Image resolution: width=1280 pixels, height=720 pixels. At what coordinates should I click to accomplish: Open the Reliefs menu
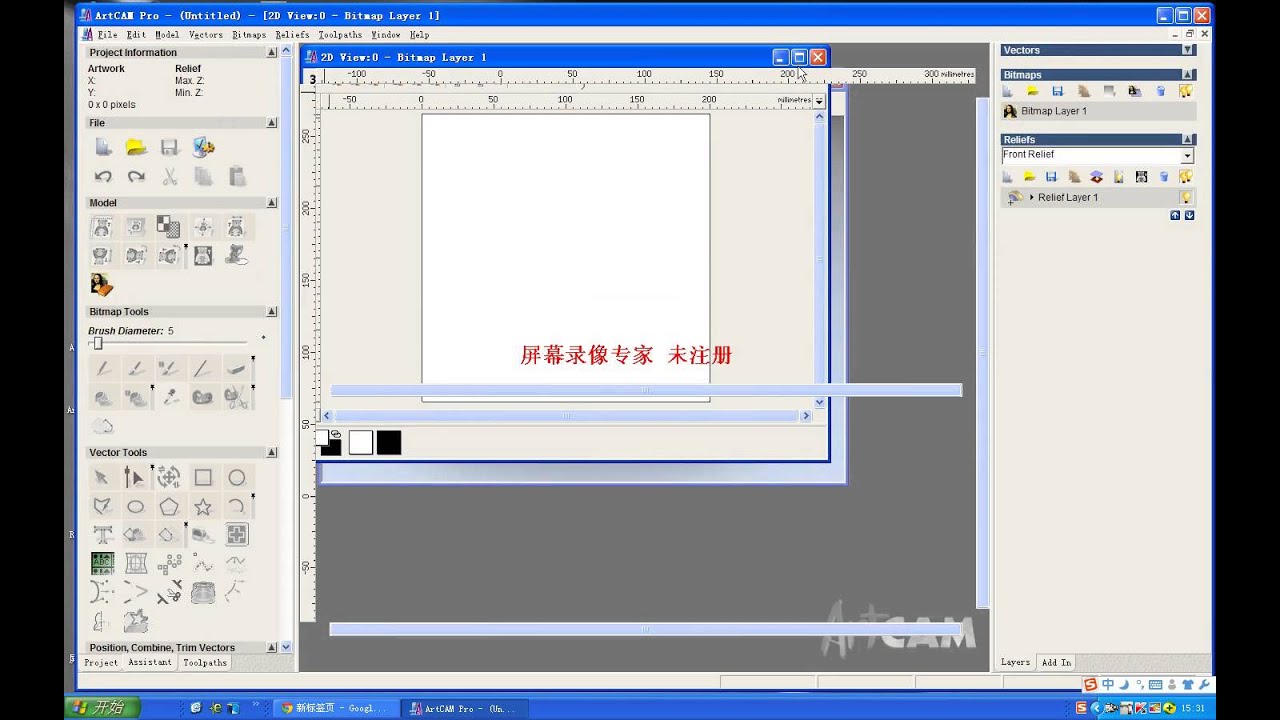[292, 35]
